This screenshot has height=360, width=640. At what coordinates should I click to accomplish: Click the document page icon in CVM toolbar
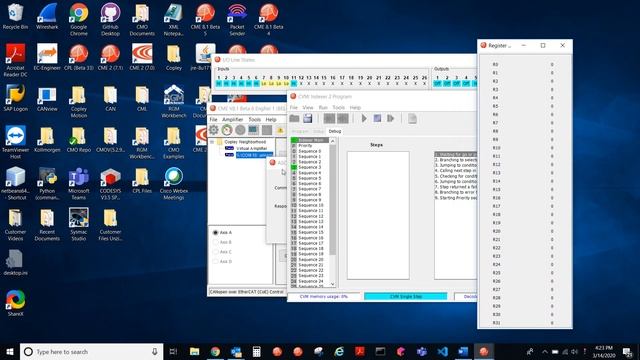coord(412,118)
